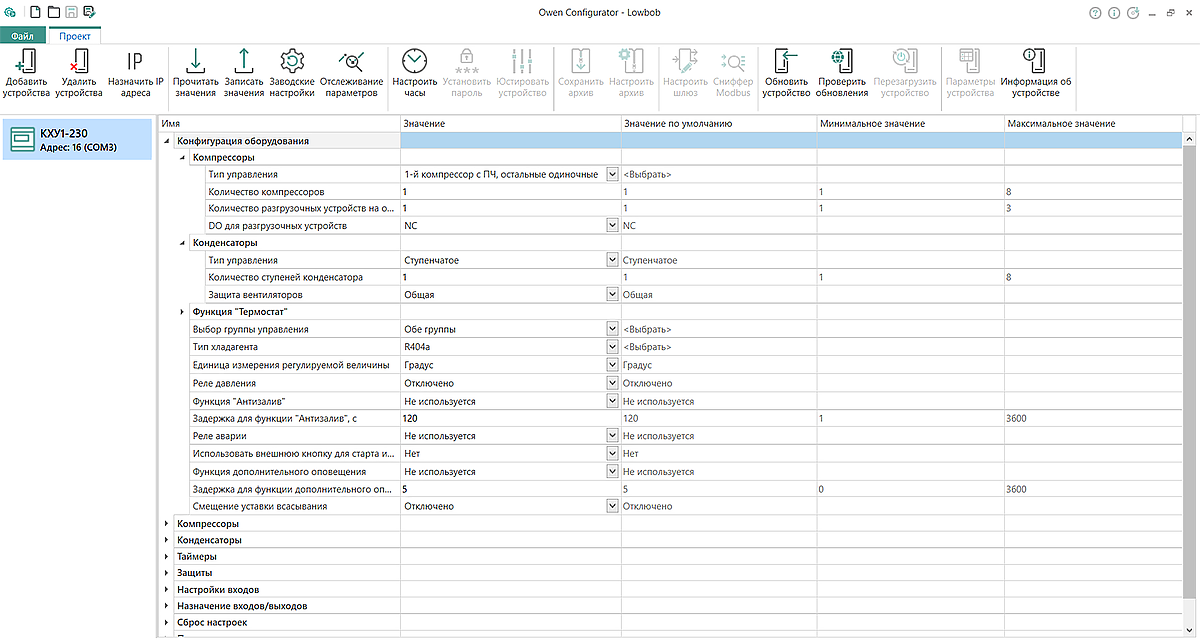Collapse the Конденсаторы subgroup under configuration
Viewport: 1200px width, 640px height.
click(x=182, y=243)
